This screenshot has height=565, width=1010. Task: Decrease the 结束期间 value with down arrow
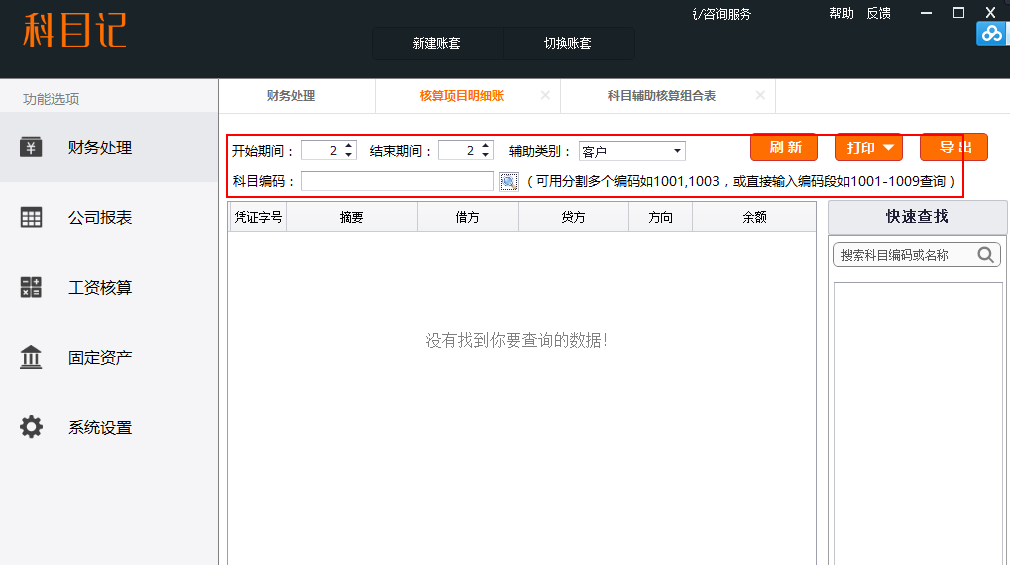[x=485, y=155]
